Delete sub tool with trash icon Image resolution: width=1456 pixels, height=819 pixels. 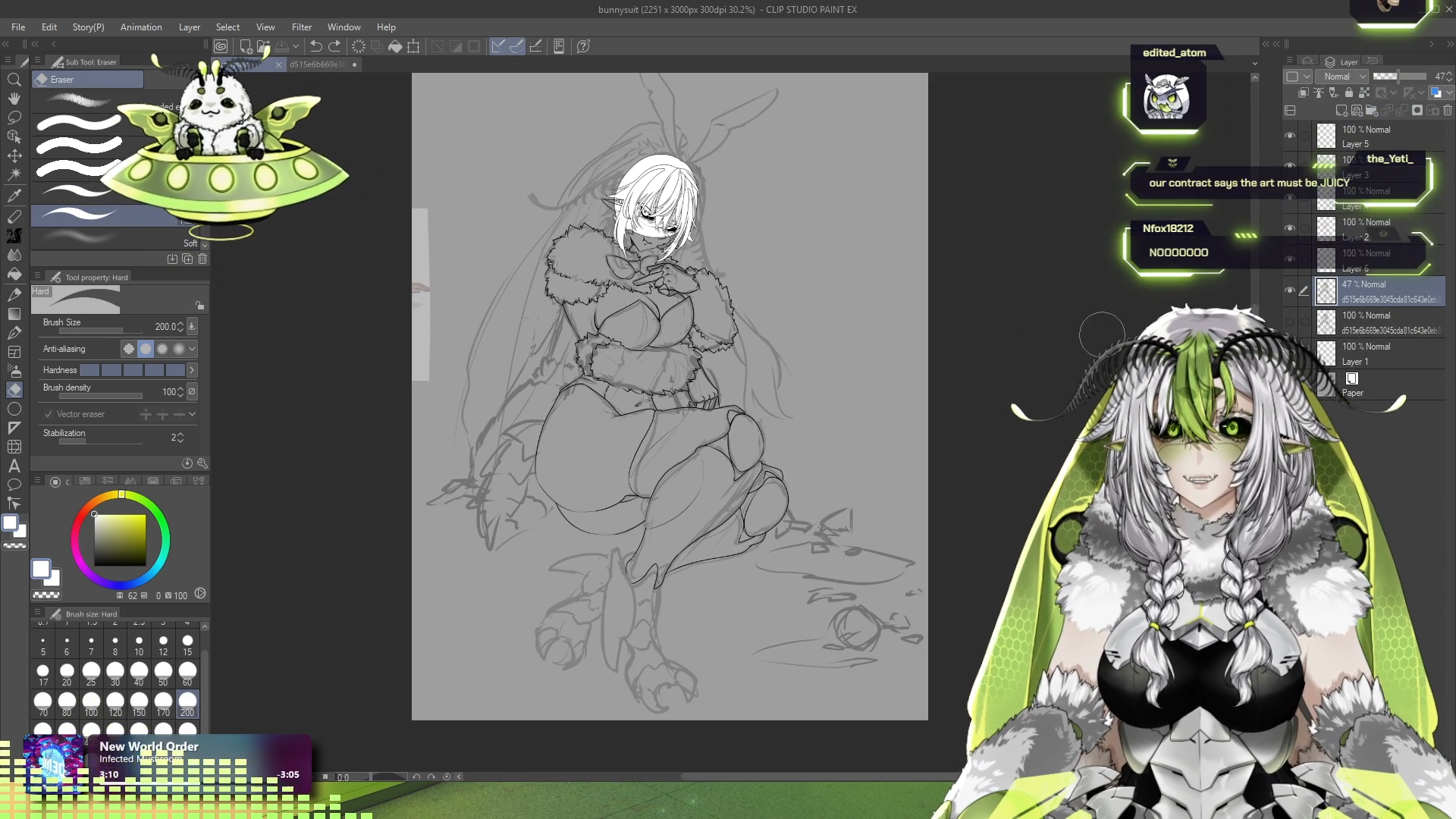[x=202, y=259]
